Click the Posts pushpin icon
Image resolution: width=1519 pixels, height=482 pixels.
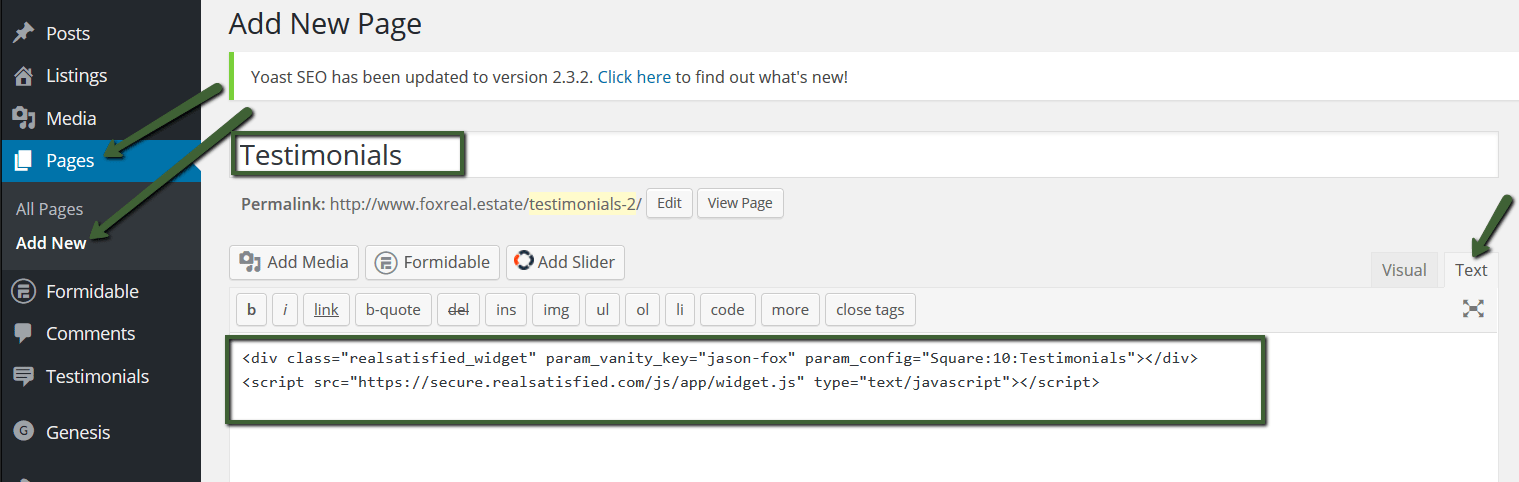(x=23, y=33)
